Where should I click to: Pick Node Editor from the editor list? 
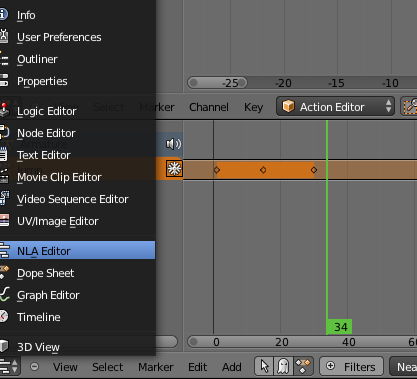click(x=77, y=133)
